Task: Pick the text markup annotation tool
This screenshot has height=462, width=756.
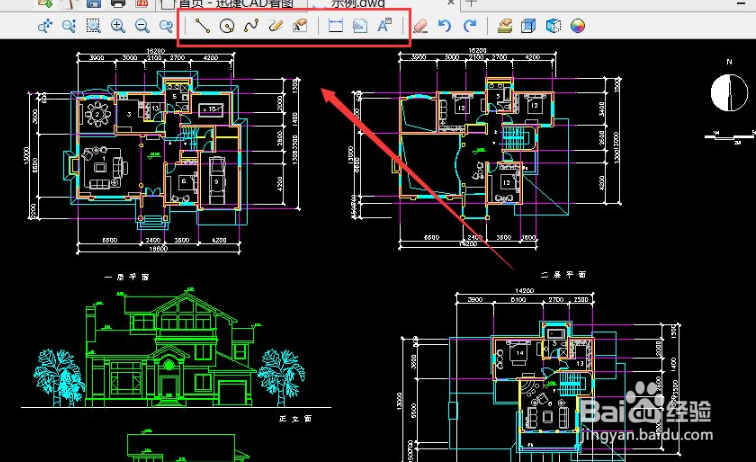Action: pos(300,26)
